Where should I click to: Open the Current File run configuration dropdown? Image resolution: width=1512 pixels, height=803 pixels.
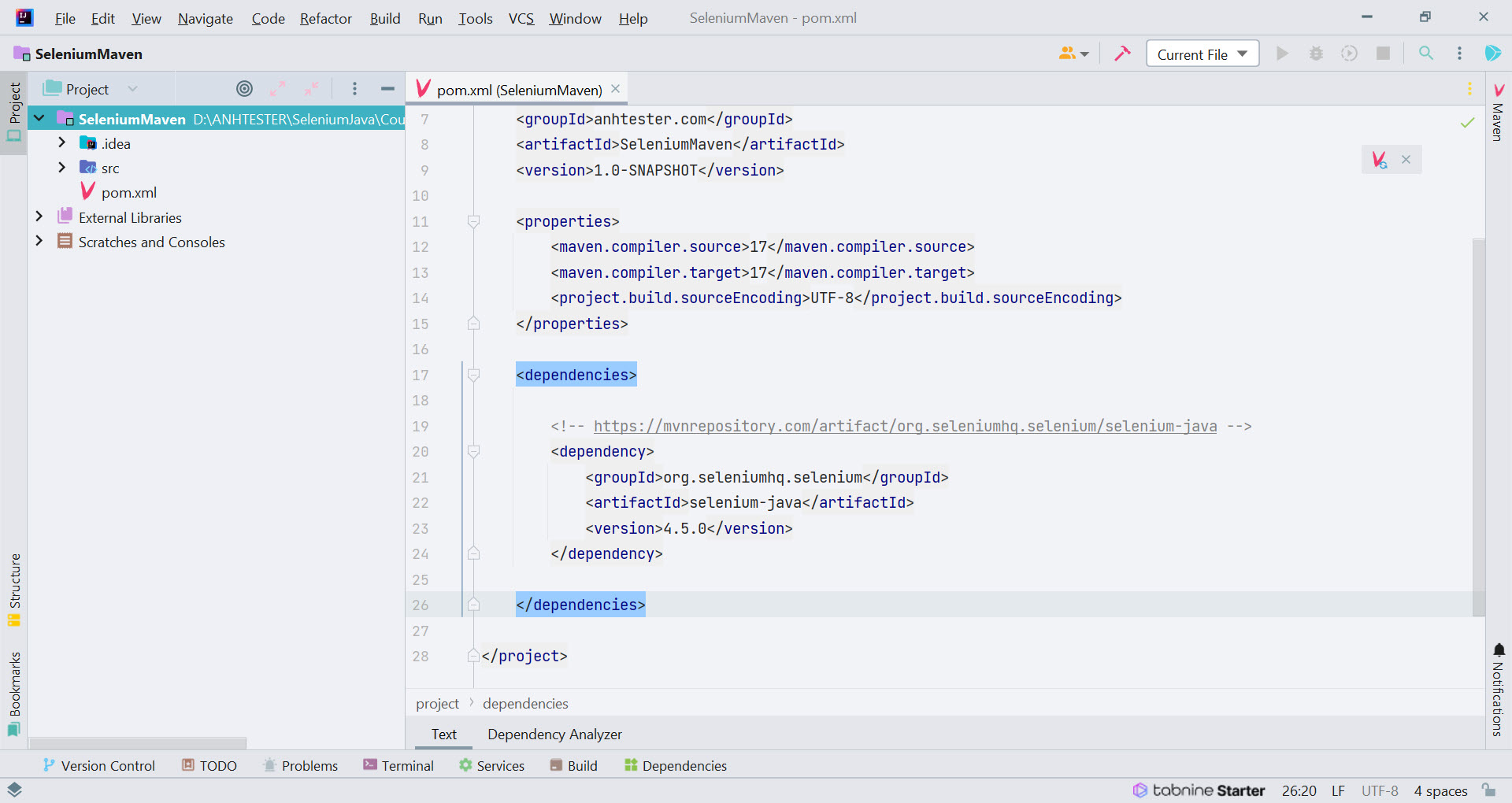tap(1203, 54)
